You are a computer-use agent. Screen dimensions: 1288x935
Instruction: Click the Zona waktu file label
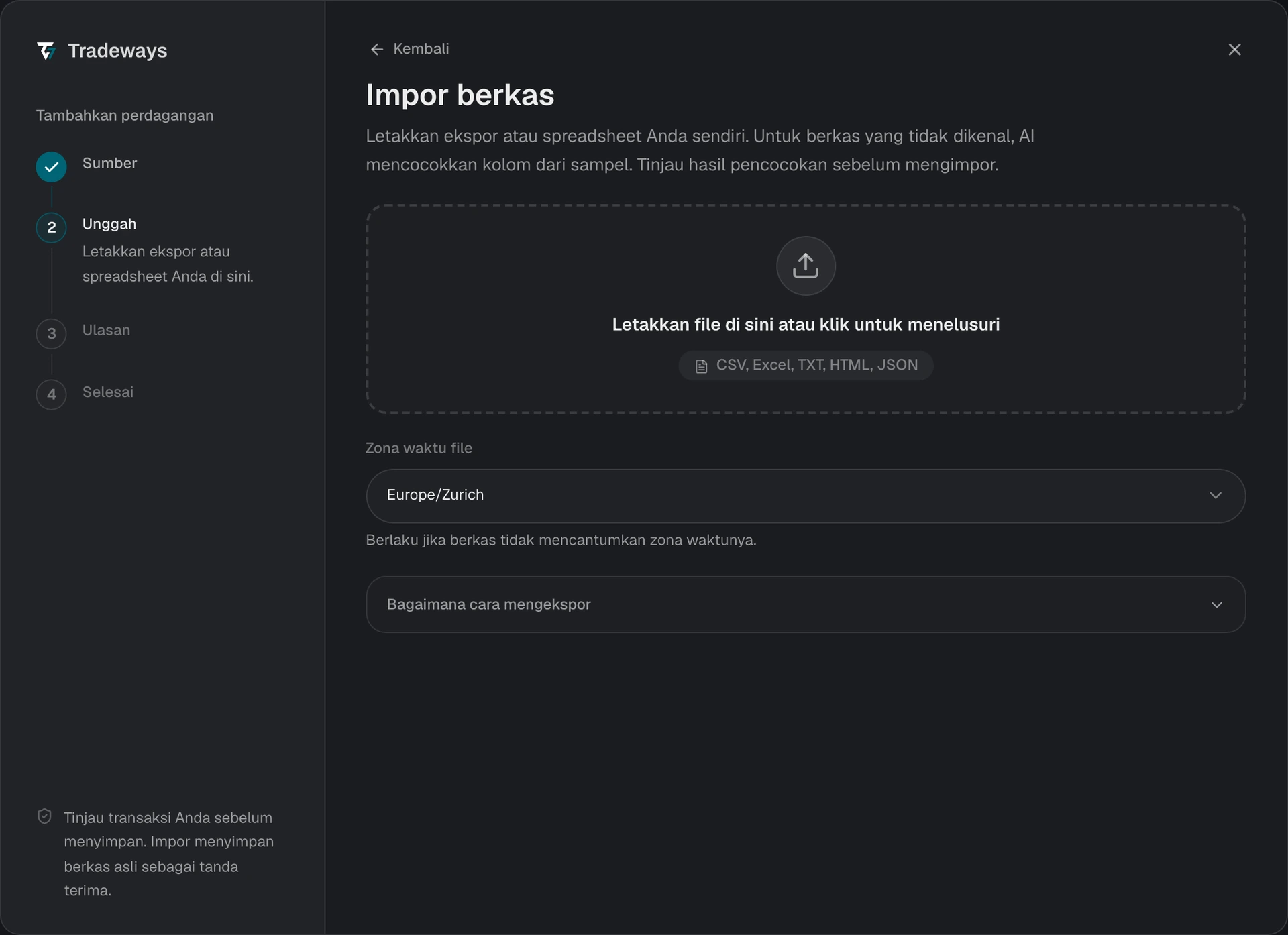pos(419,448)
